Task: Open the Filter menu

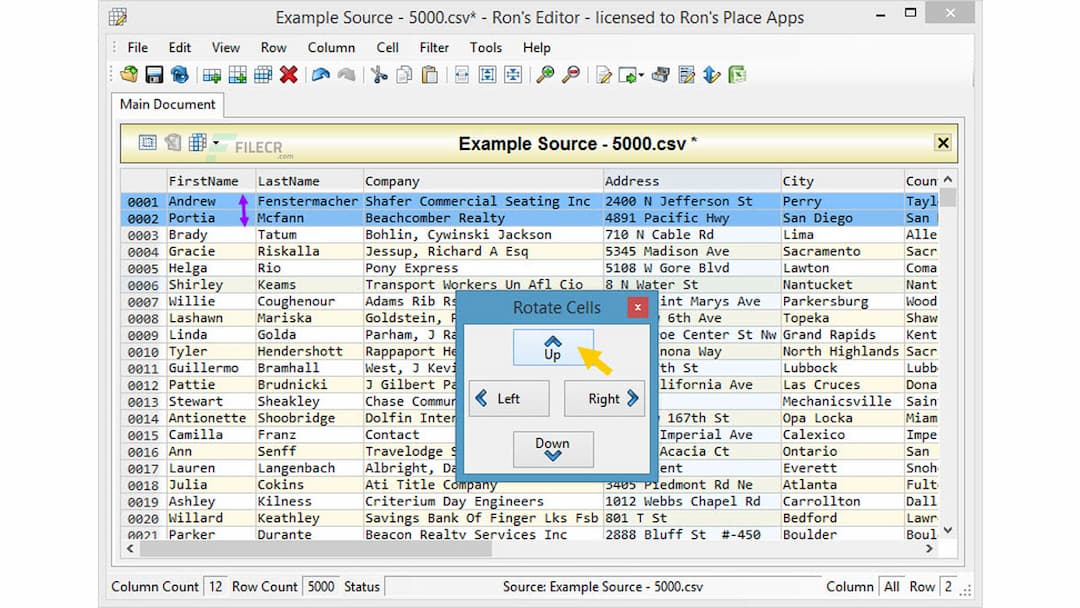Action: tap(434, 47)
